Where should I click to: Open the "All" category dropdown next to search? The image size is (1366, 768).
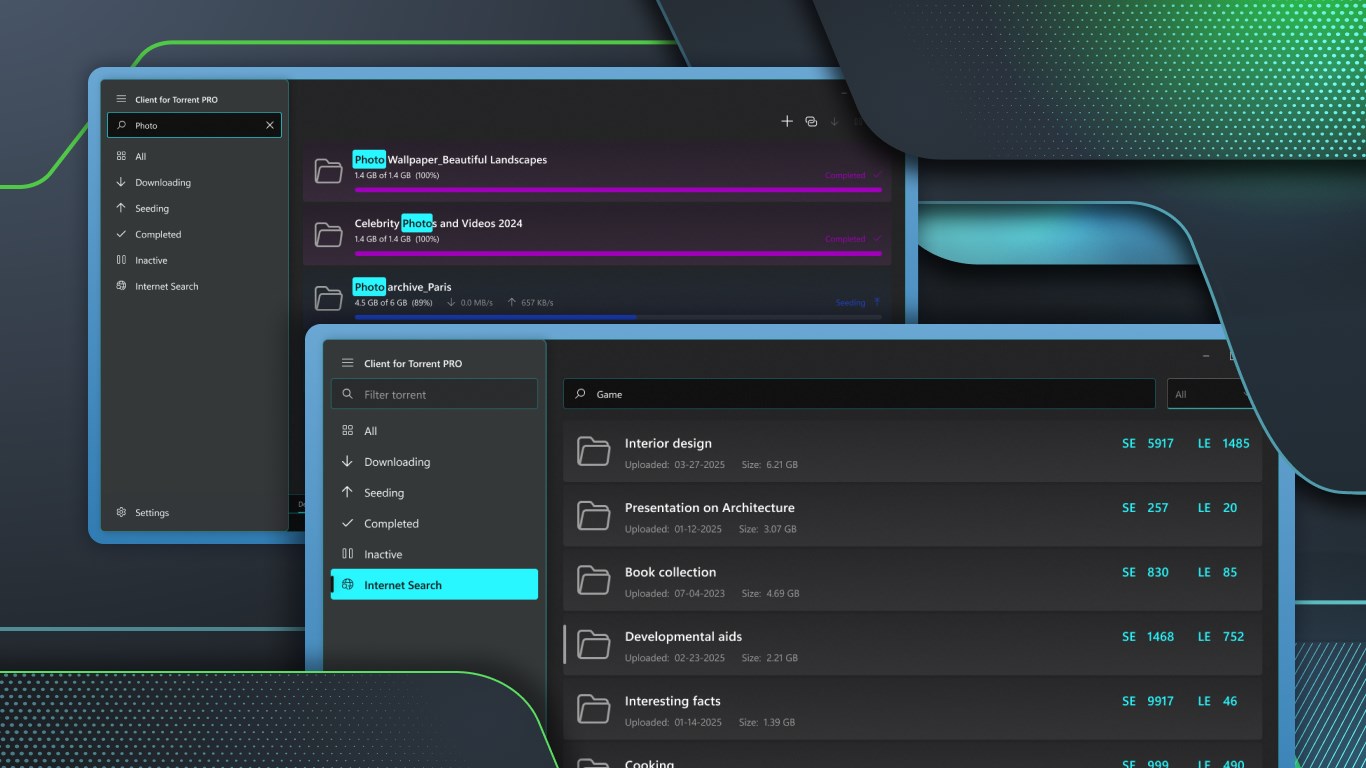[x=1210, y=393]
